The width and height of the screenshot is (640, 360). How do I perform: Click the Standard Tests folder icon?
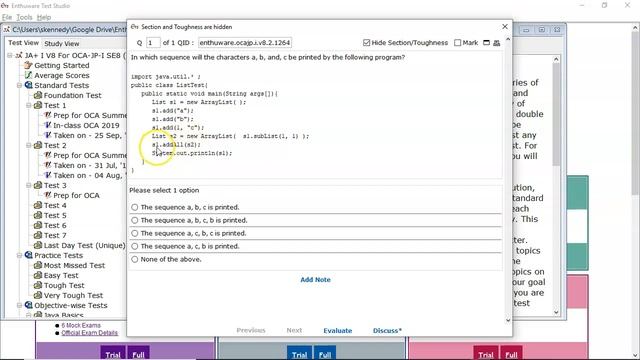(28, 85)
